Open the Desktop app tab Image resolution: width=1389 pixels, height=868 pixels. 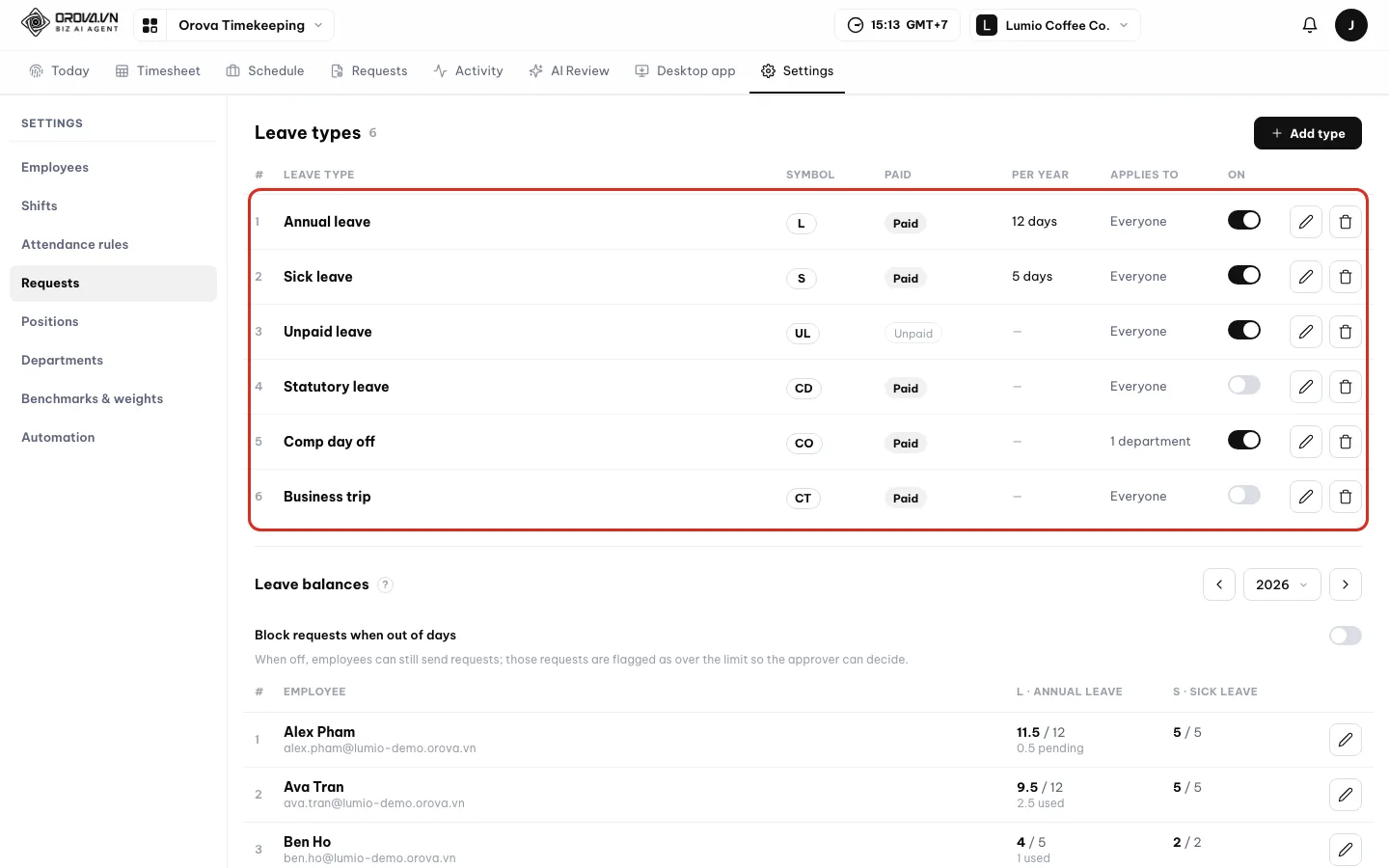(x=685, y=71)
